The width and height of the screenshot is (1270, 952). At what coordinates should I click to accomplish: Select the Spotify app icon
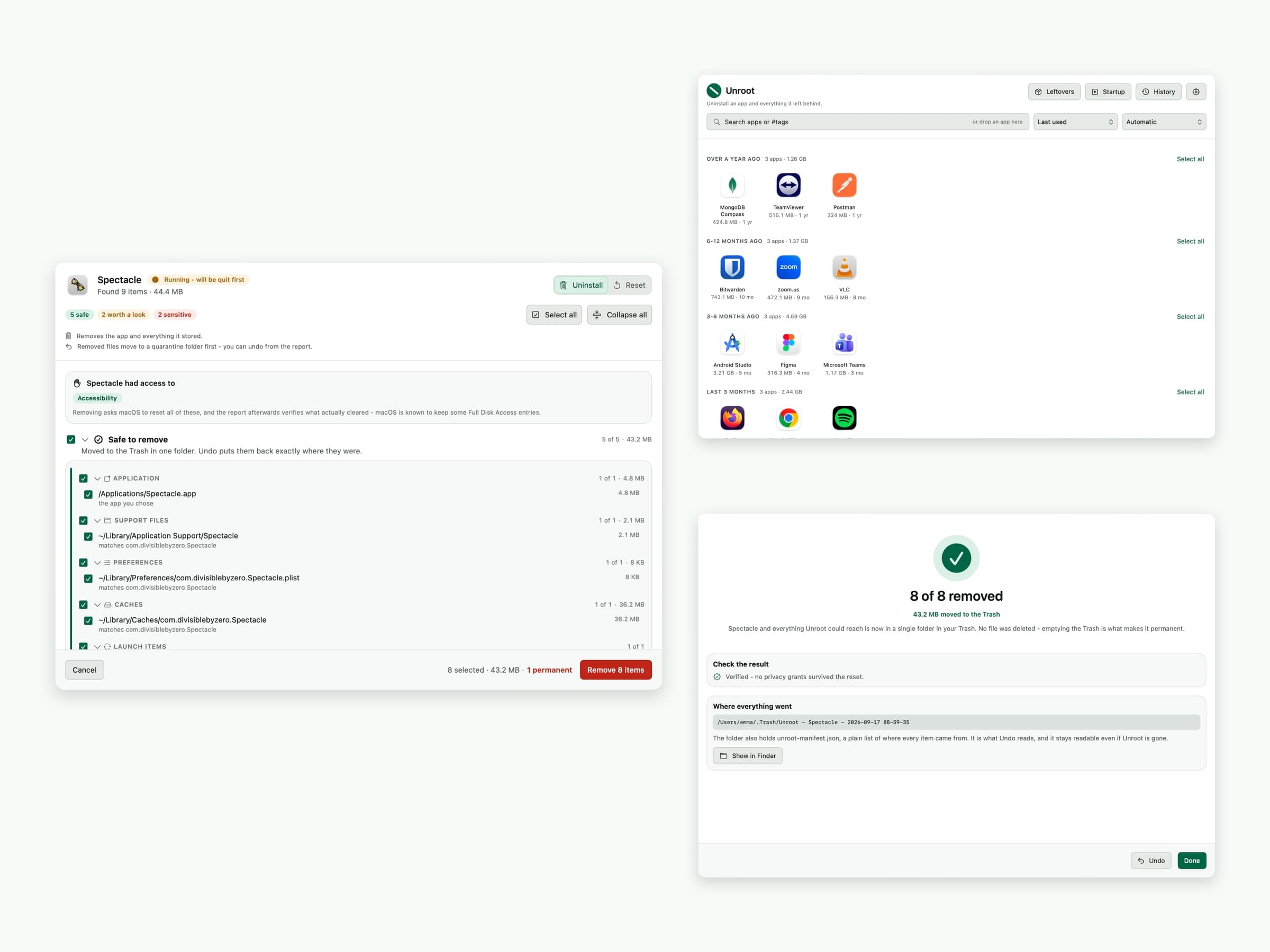[x=844, y=418]
